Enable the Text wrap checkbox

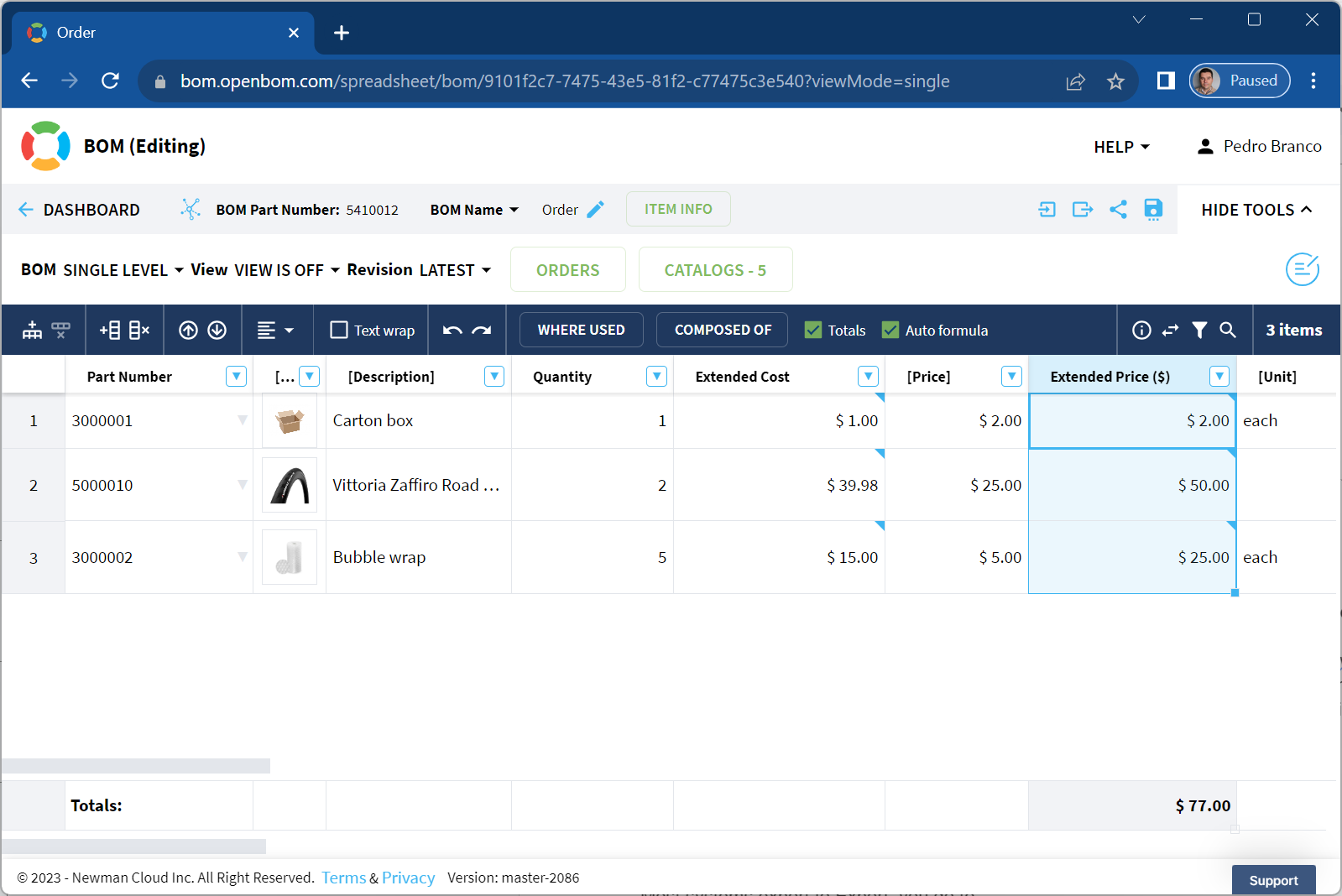(339, 331)
